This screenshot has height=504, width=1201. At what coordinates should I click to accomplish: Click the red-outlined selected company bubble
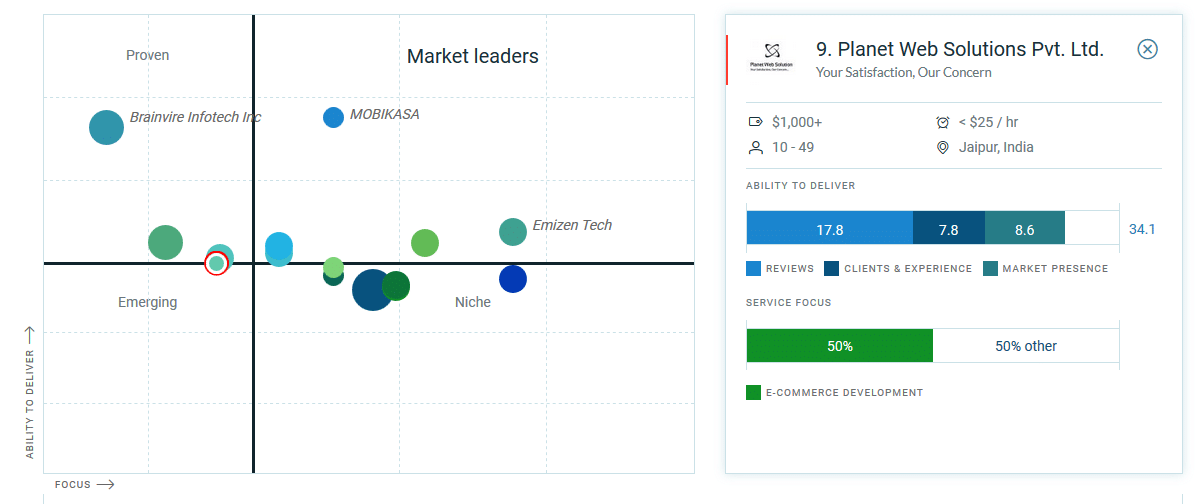215,263
